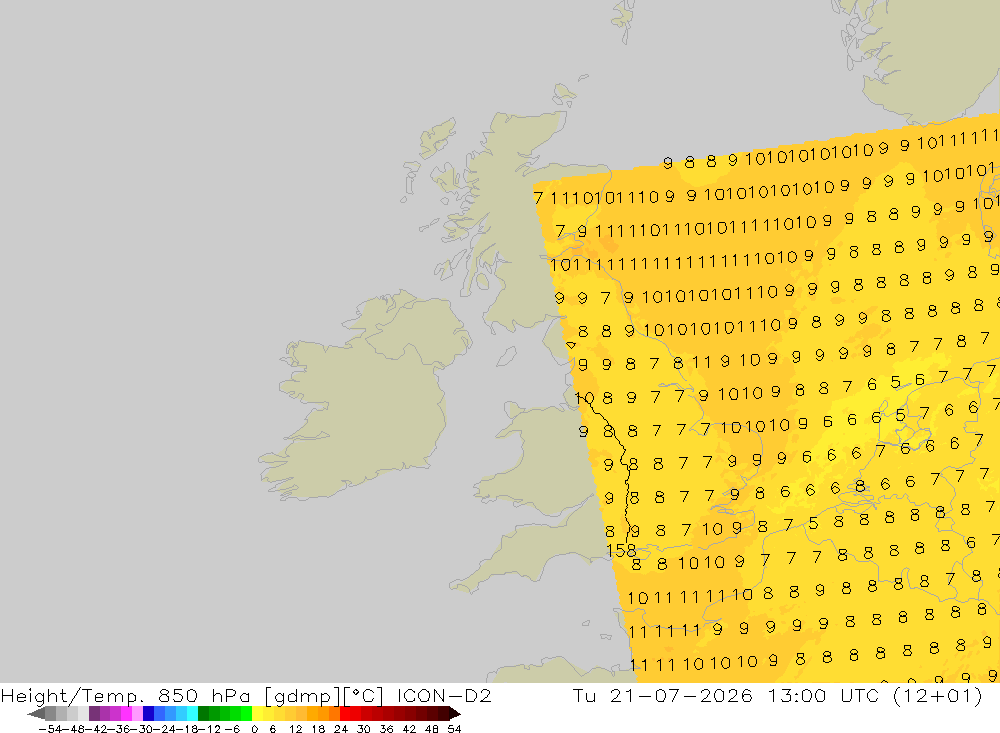The width and height of the screenshot is (1000, 733).
Task: Click the "-54" scale value
Action: coord(50,729)
